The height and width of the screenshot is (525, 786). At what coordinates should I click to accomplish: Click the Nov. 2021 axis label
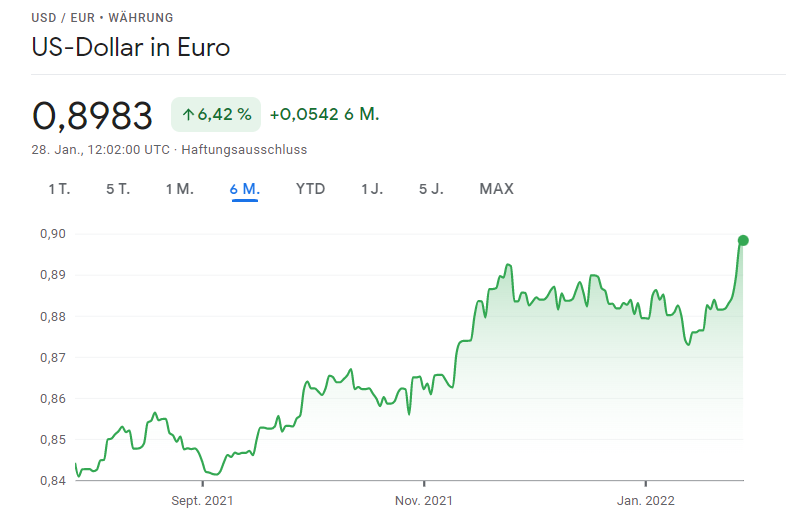424,500
